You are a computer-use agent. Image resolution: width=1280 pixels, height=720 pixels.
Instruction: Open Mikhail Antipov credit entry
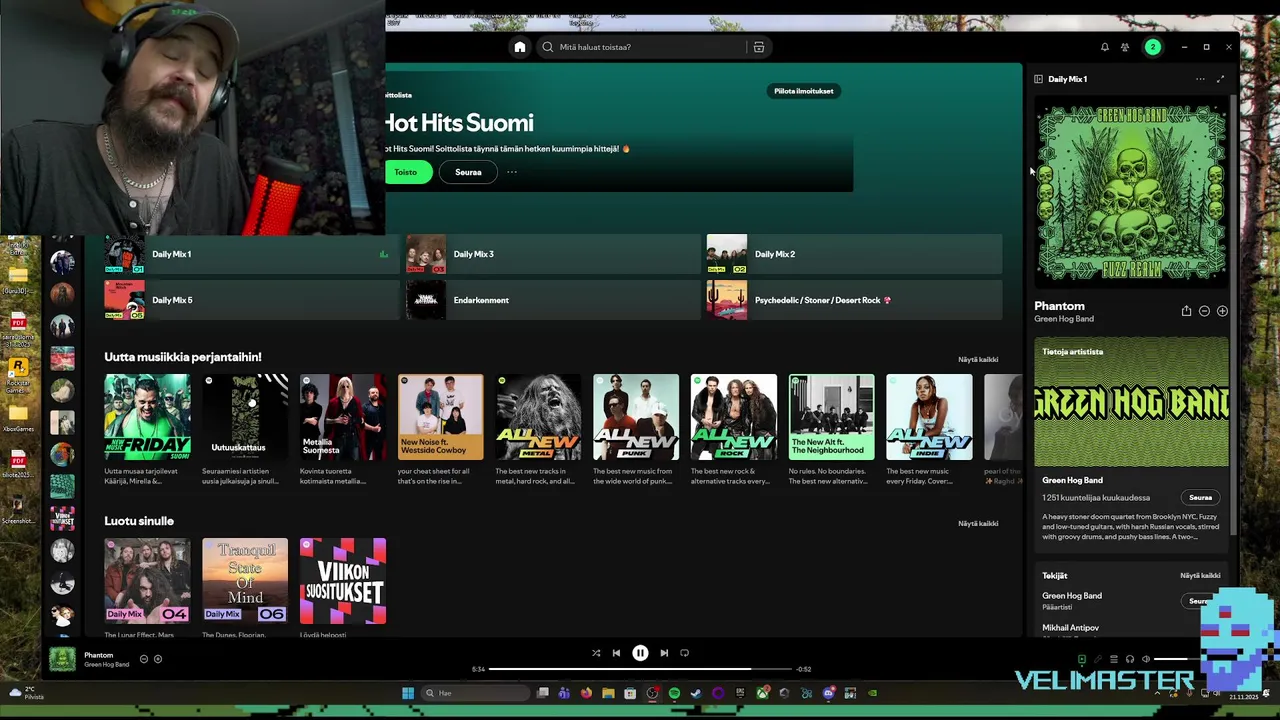(x=1071, y=628)
